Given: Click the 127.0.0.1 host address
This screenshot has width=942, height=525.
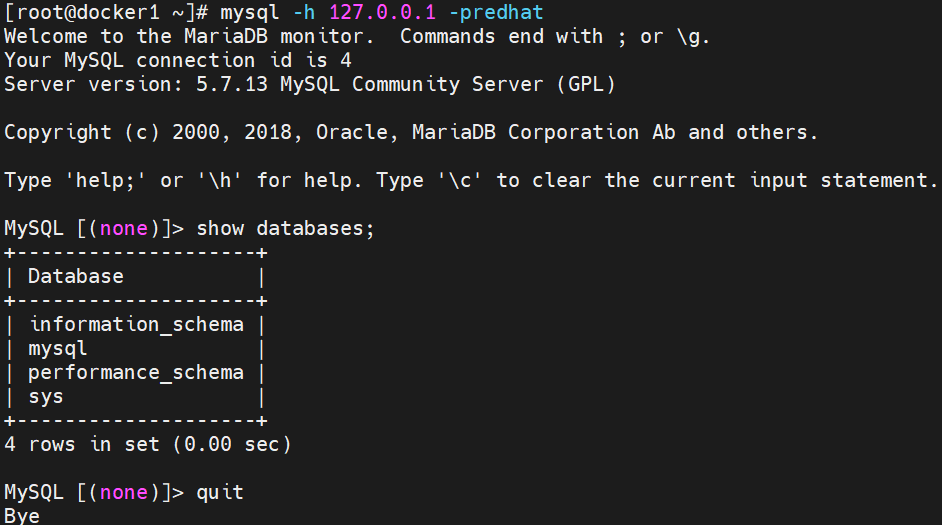Looking at the screenshot, I should pyautogui.click(x=382, y=12).
